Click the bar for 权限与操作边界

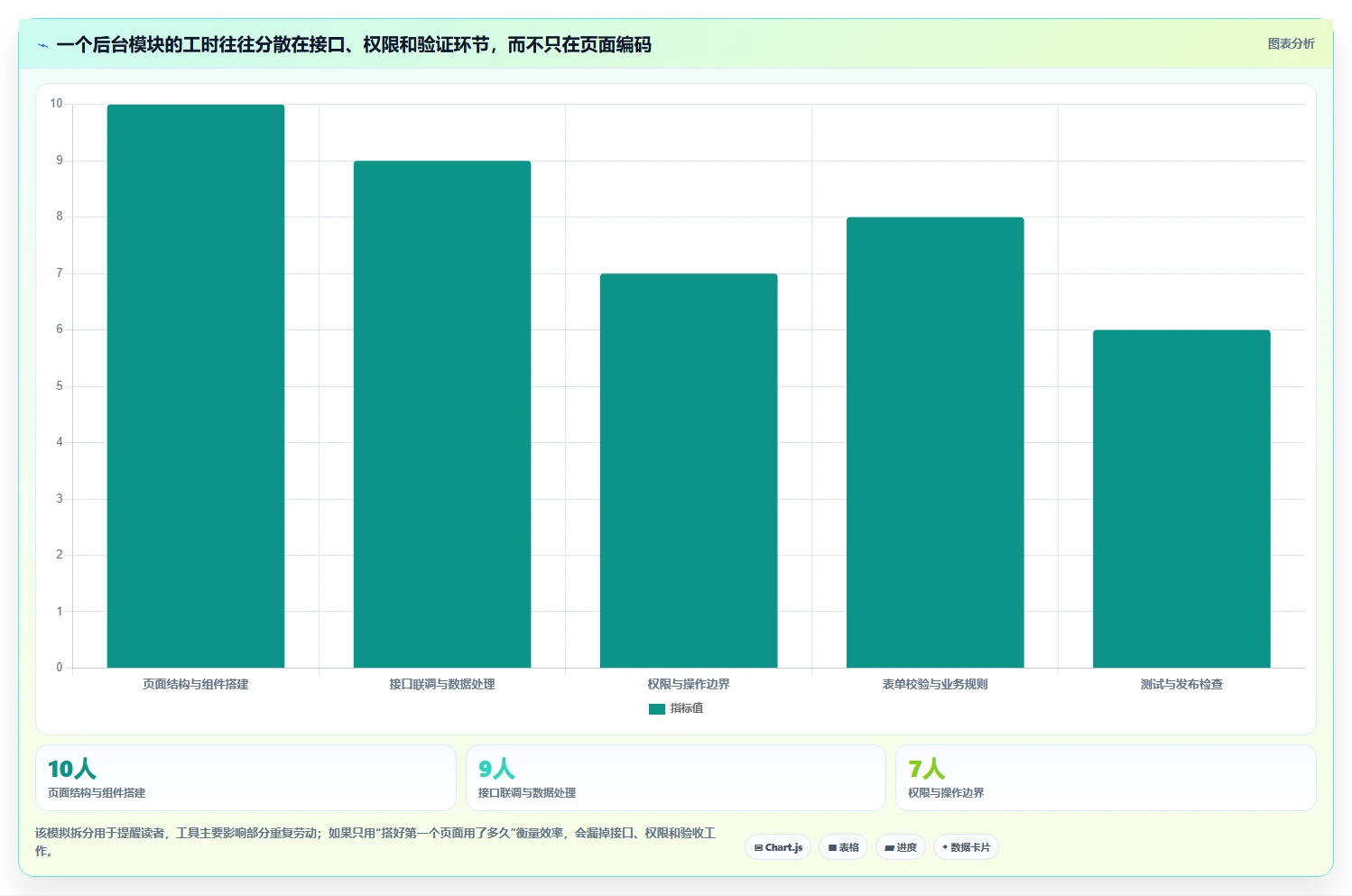tap(689, 470)
